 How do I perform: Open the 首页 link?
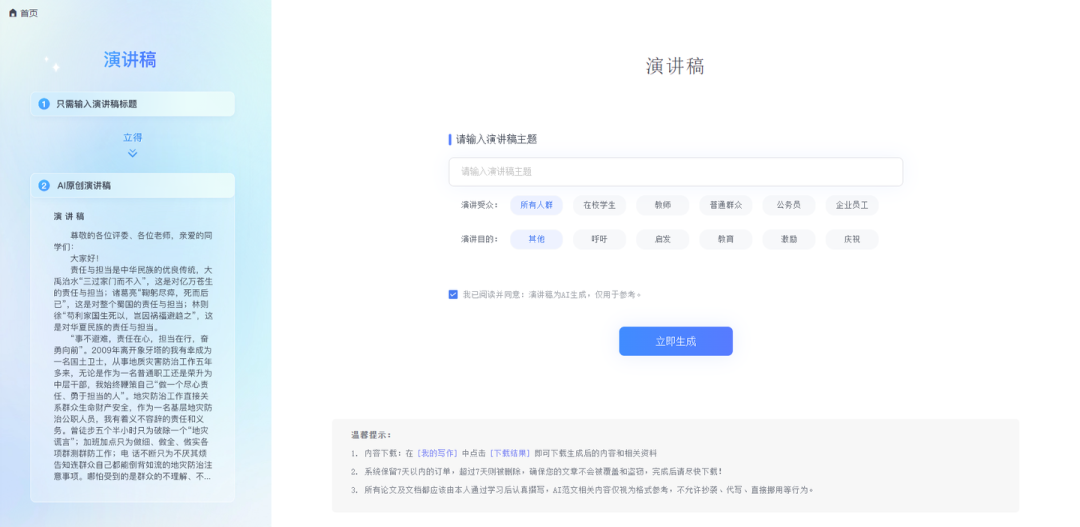[x=29, y=13]
